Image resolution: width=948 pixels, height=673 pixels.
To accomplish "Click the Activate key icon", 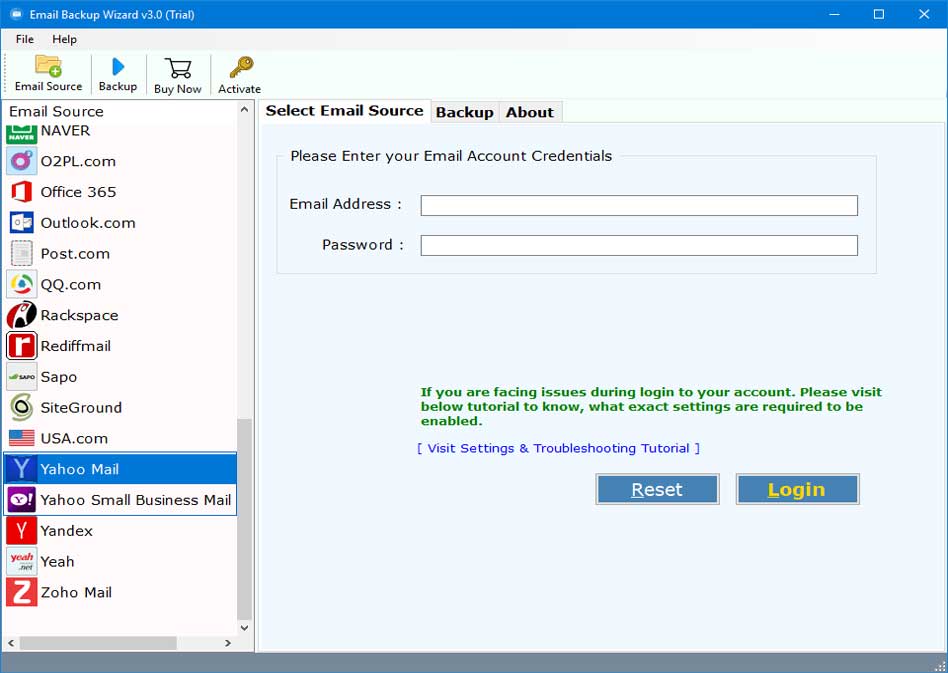I will click(241, 67).
